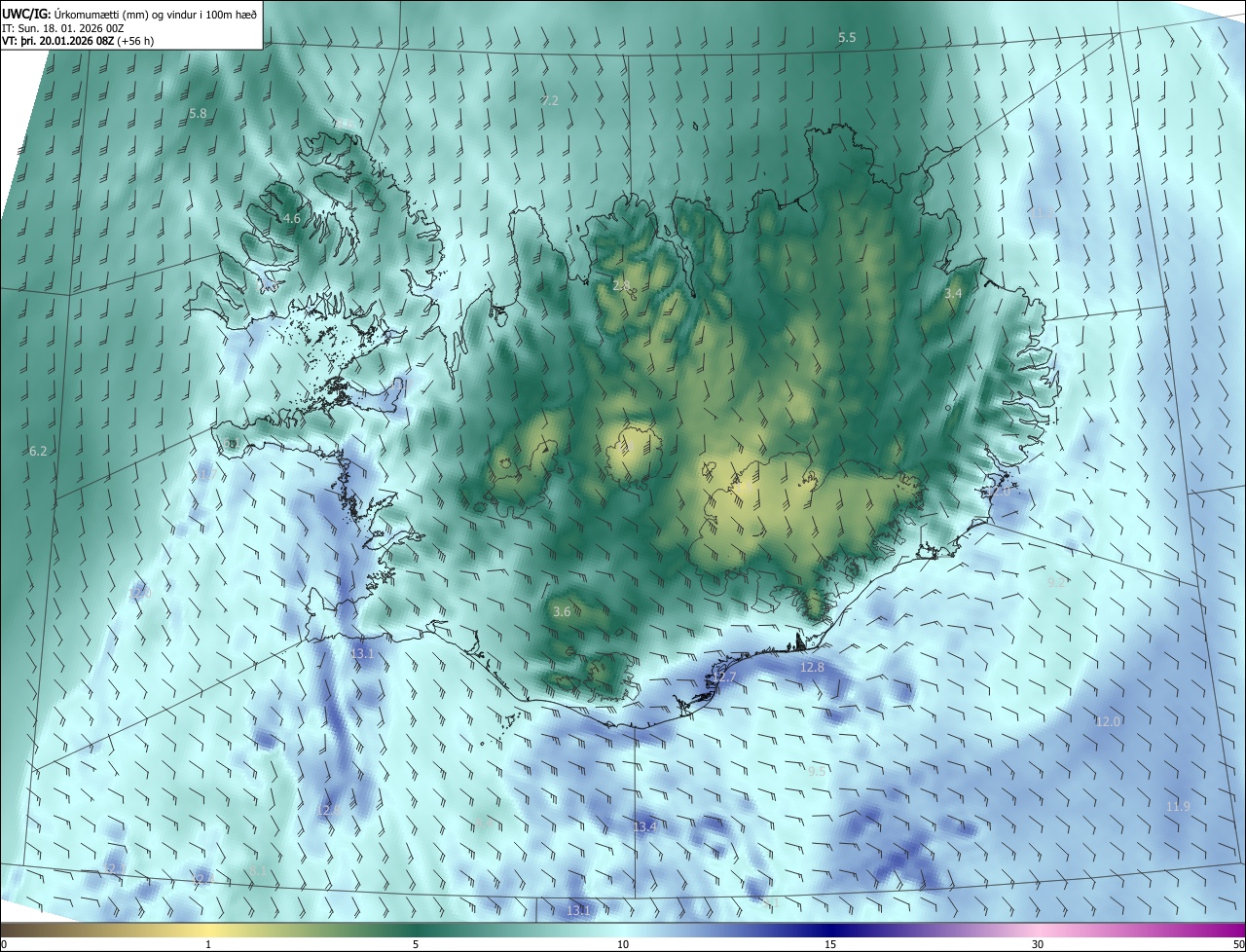This screenshot has width=1246, height=952.
Task: Click the 0 tick label on the colour scale
Action: click(x=4, y=944)
